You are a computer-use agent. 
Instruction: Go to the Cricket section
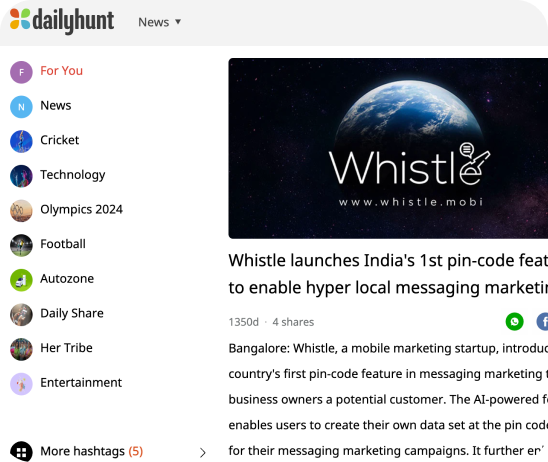click(59, 140)
